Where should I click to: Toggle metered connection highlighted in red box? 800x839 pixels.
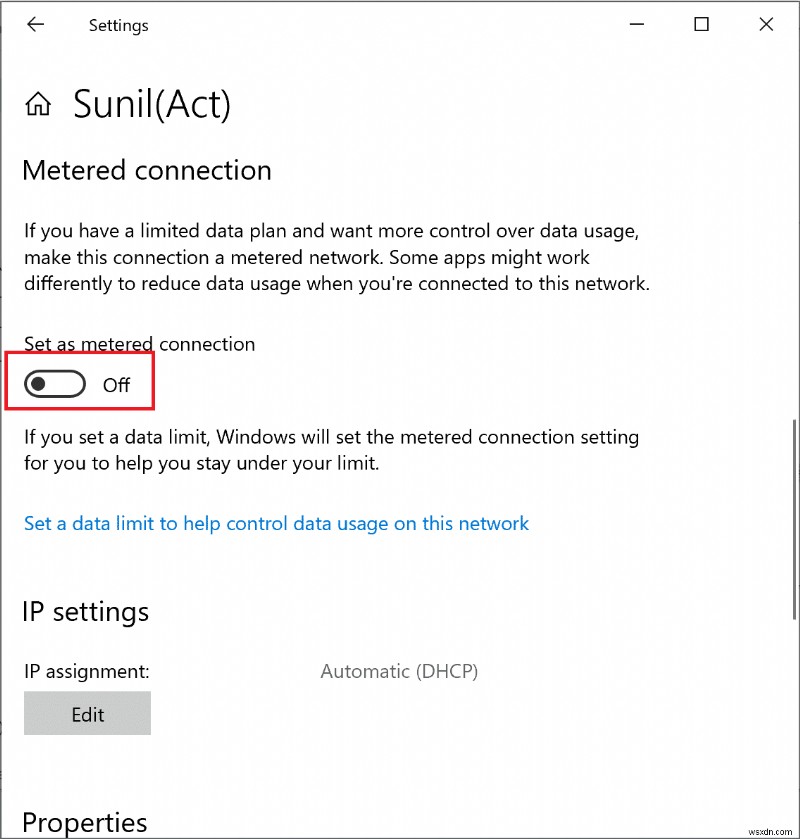click(x=54, y=383)
